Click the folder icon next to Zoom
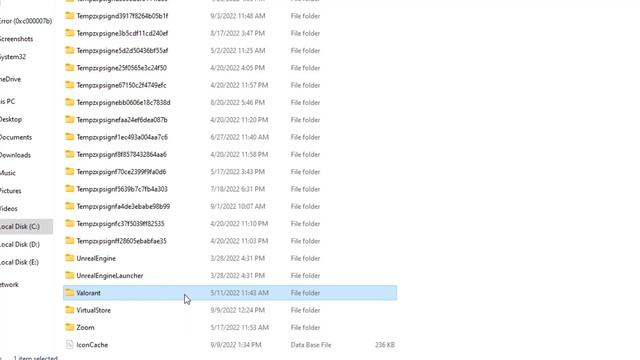640x360 pixels. 70,327
